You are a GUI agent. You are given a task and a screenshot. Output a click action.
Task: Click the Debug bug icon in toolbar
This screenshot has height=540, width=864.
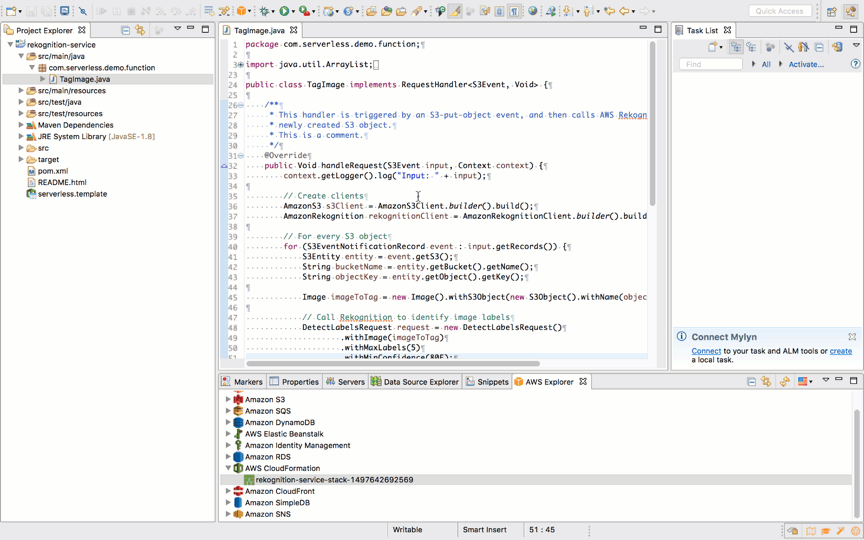click(x=266, y=11)
